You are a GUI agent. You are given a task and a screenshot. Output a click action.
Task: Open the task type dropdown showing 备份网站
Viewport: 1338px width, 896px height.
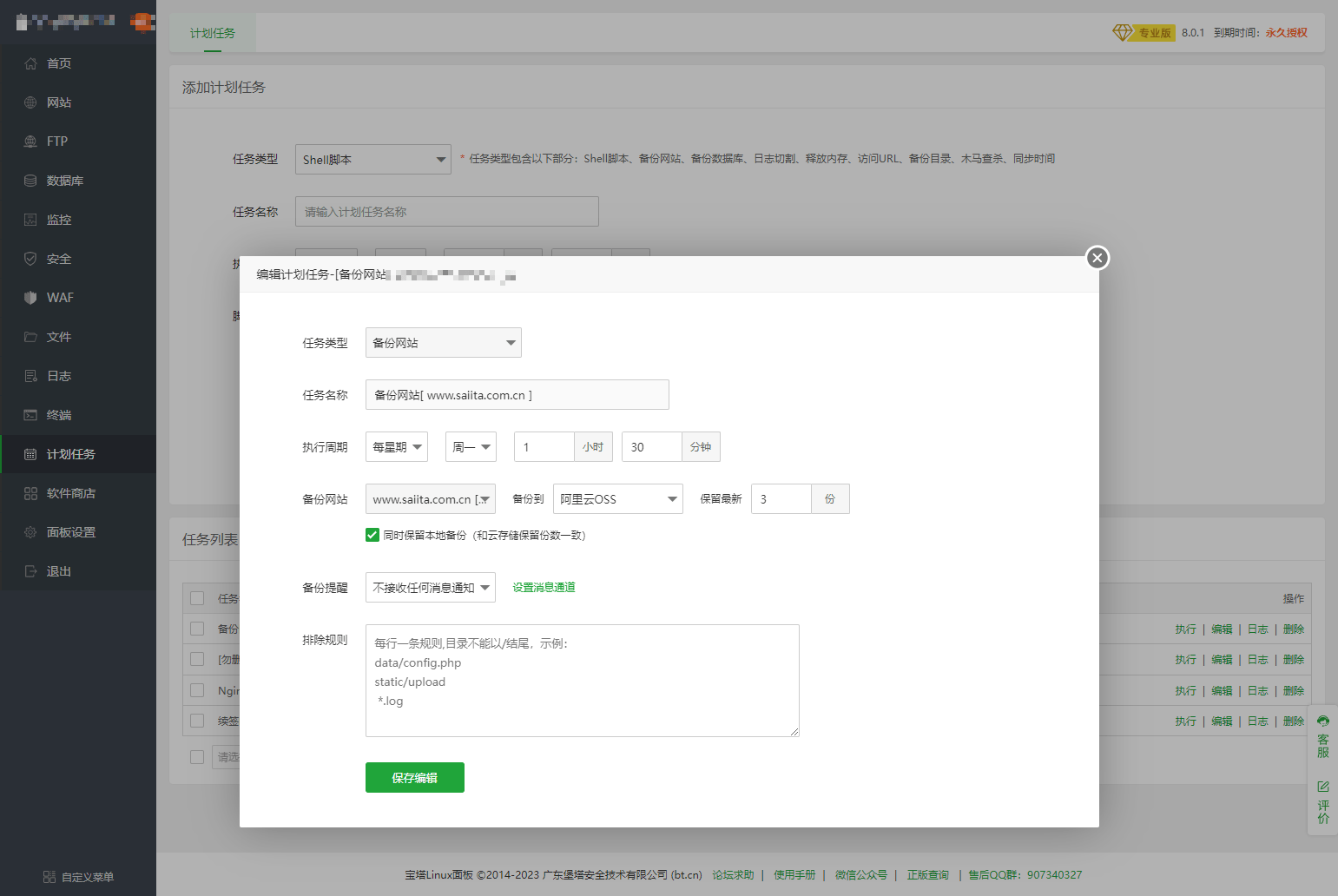tap(443, 343)
